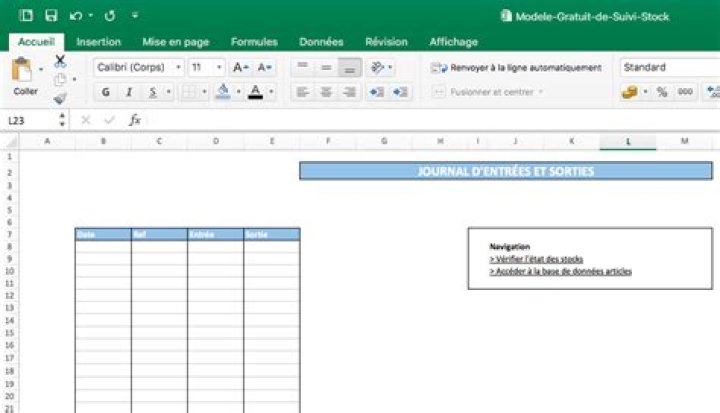Viewport: 720px width, 413px height.
Task: Align text left
Action: click(303, 92)
